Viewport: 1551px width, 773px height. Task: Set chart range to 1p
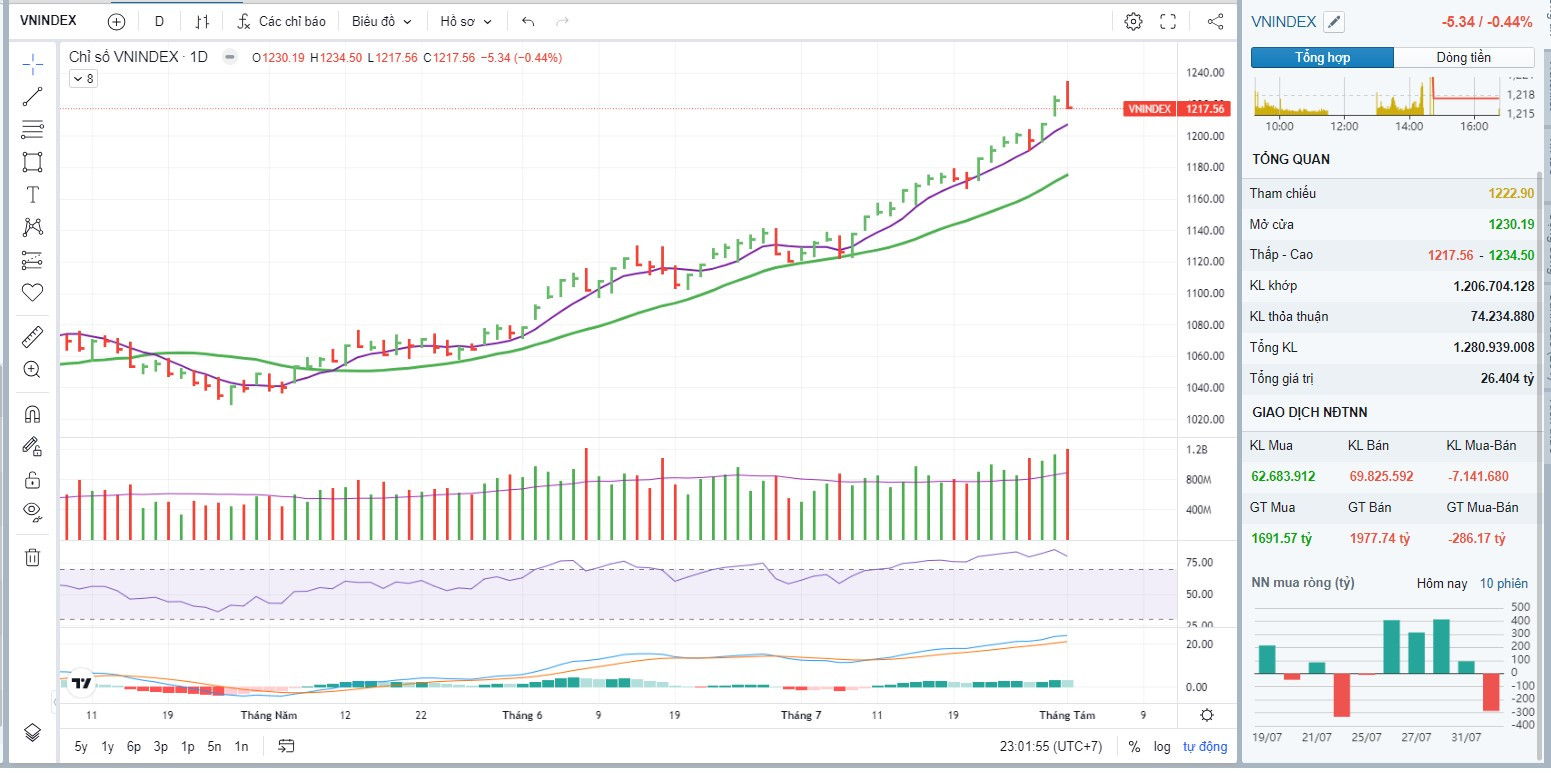(x=188, y=746)
